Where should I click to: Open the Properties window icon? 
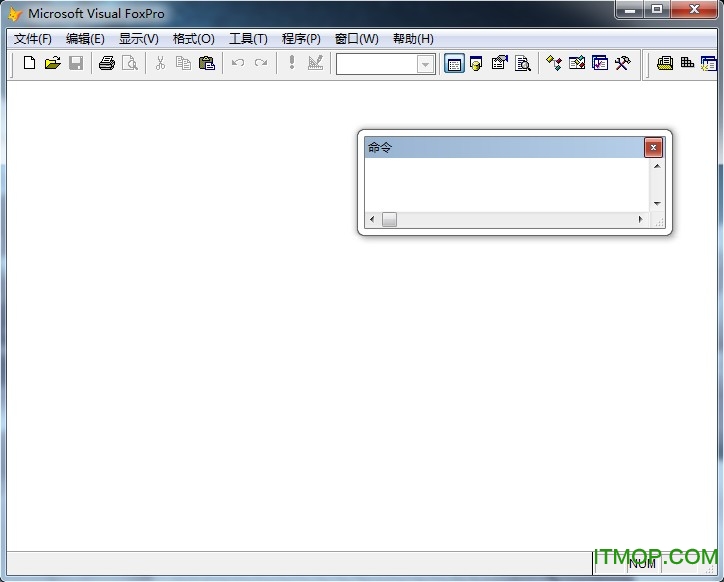[500, 63]
